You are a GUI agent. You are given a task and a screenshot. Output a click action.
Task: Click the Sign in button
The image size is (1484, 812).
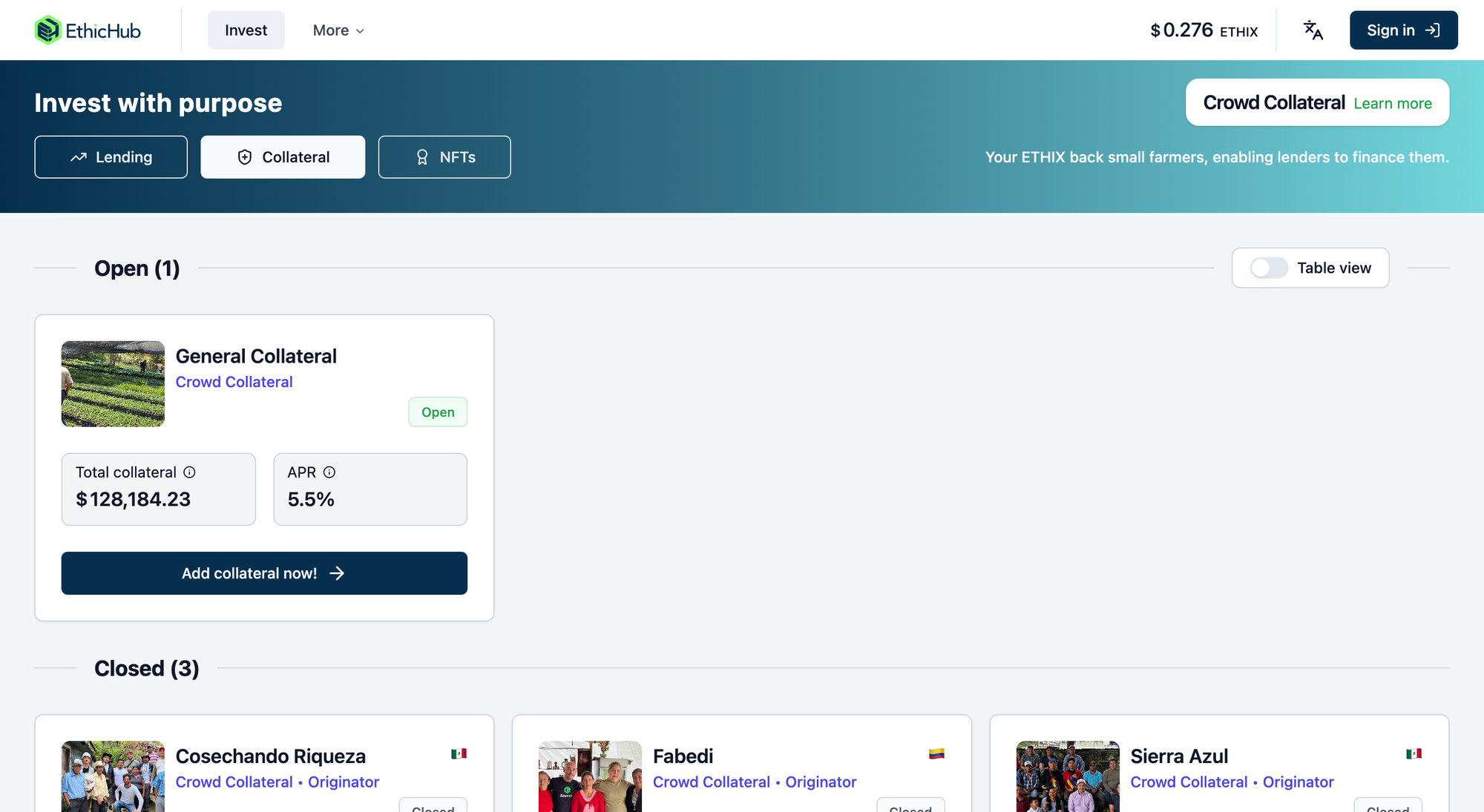1403,30
